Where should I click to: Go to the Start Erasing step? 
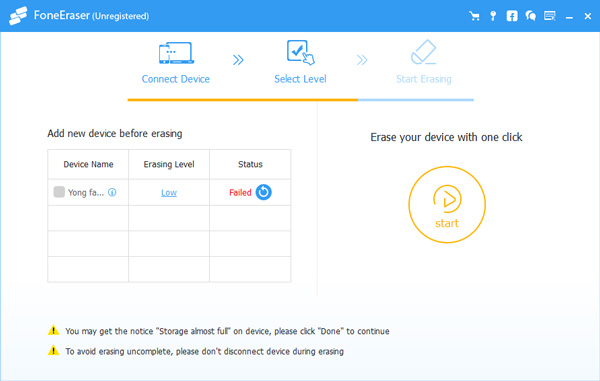click(x=424, y=62)
